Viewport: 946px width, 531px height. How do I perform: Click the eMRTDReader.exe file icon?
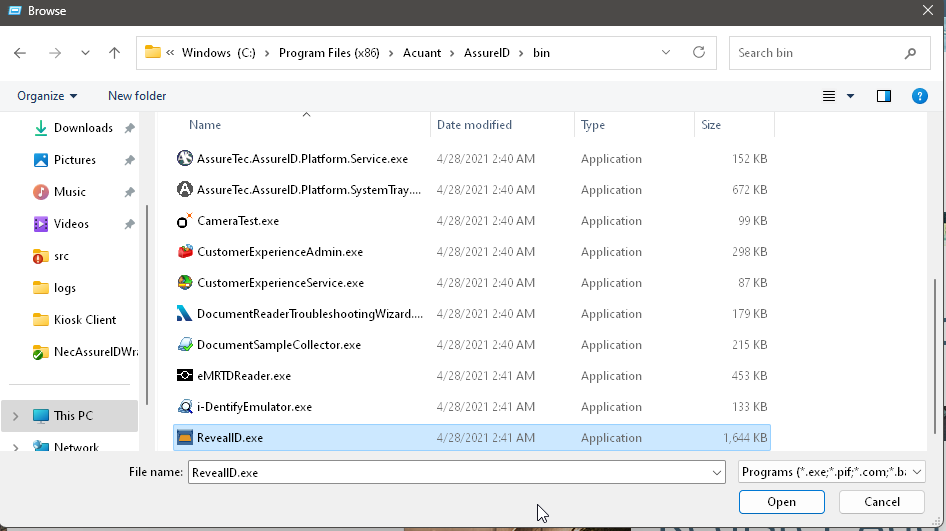(184, 376)
